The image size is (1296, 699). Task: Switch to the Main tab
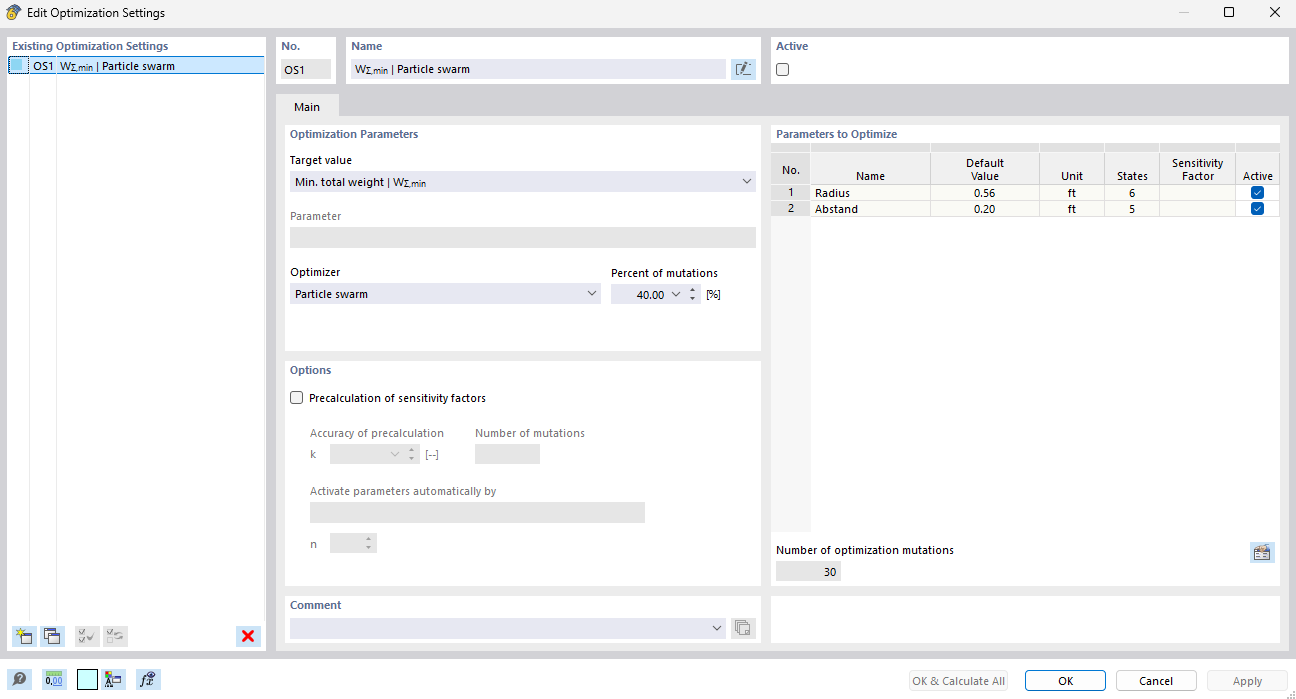[307, 105]
